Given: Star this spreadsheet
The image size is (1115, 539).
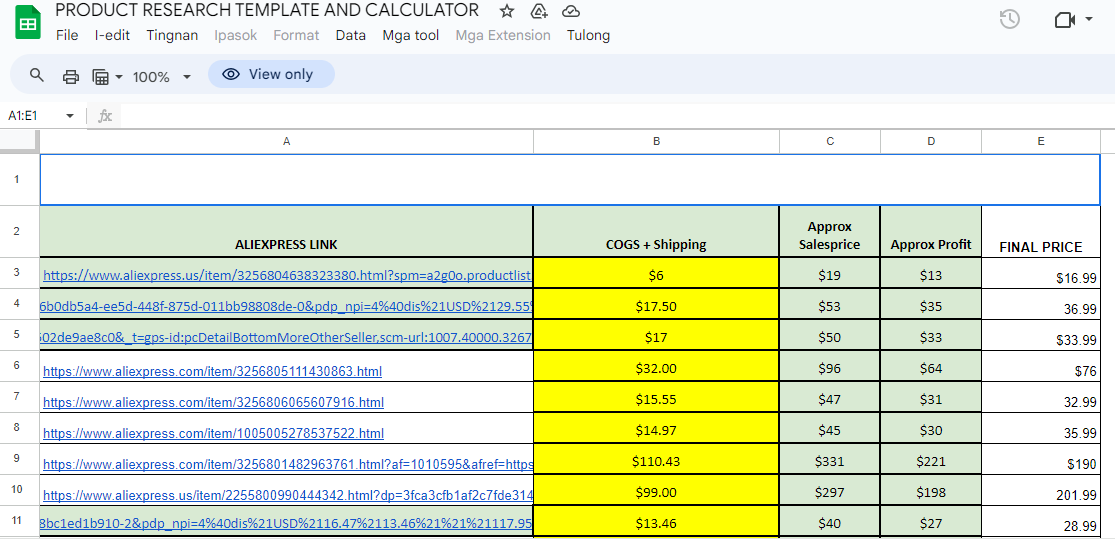Looking at the screenshot, I should pyautogui.click(x=506, y=11).
